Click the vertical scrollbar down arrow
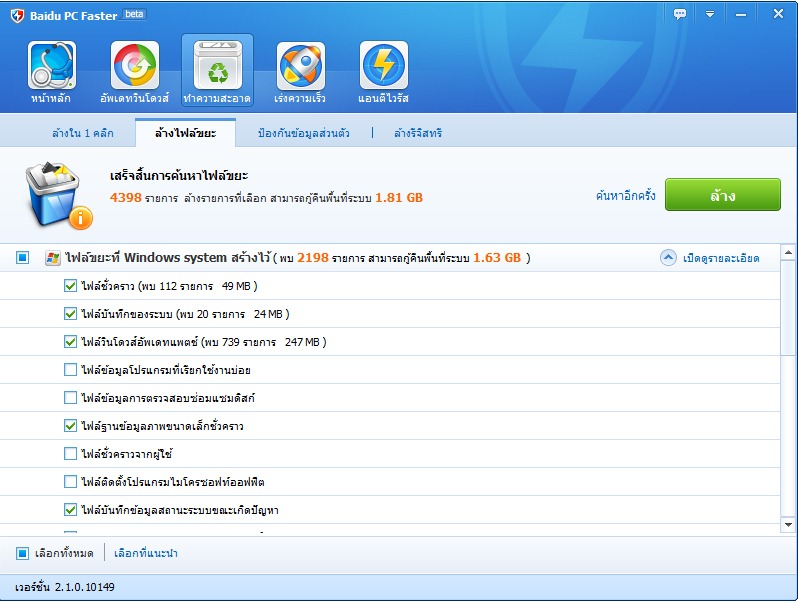This screenshot has width=798, height=603. point(789,524)
